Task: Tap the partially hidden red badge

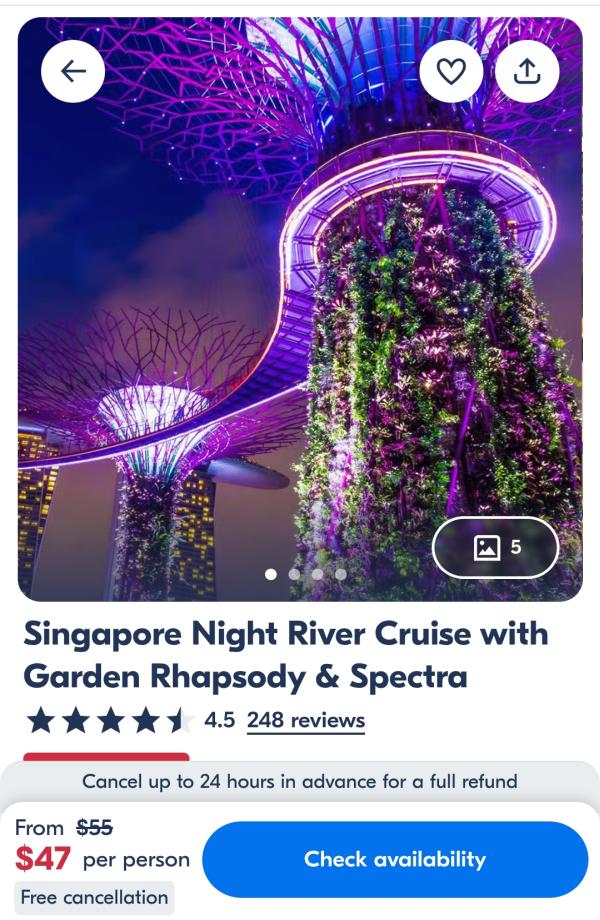Action: [x=106, y=757]
